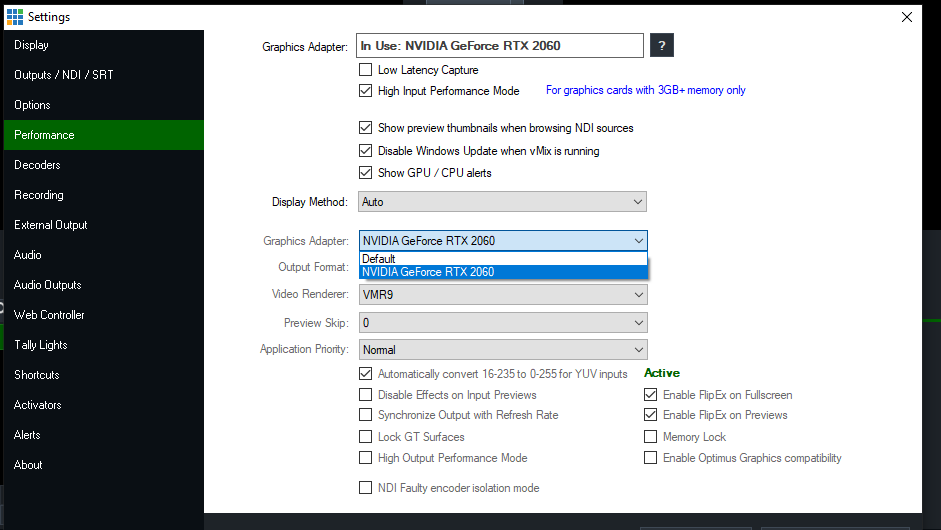Open Tally Lights settings
The height and width of the screenshot is (530, 941).
(x=104, y=345)
